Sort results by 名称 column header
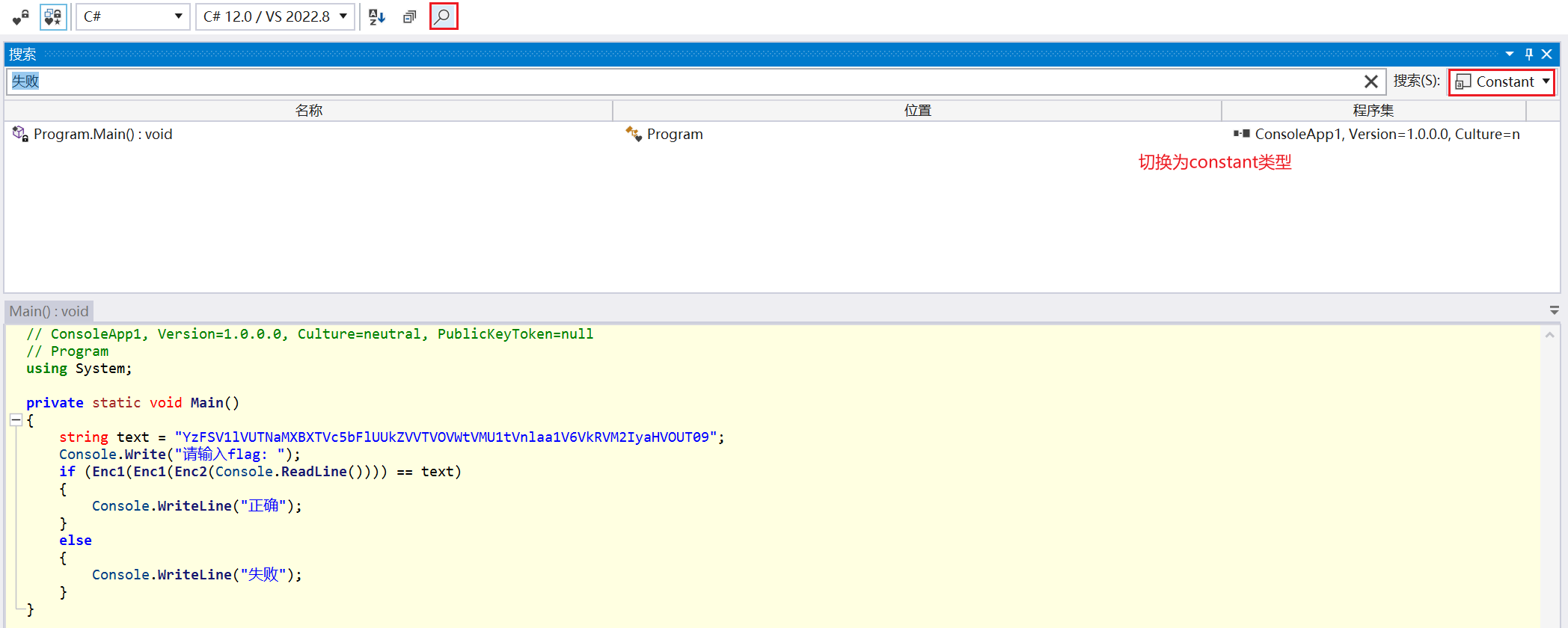The width and height of the screenshot is (1568, 628). pos(309,111)
